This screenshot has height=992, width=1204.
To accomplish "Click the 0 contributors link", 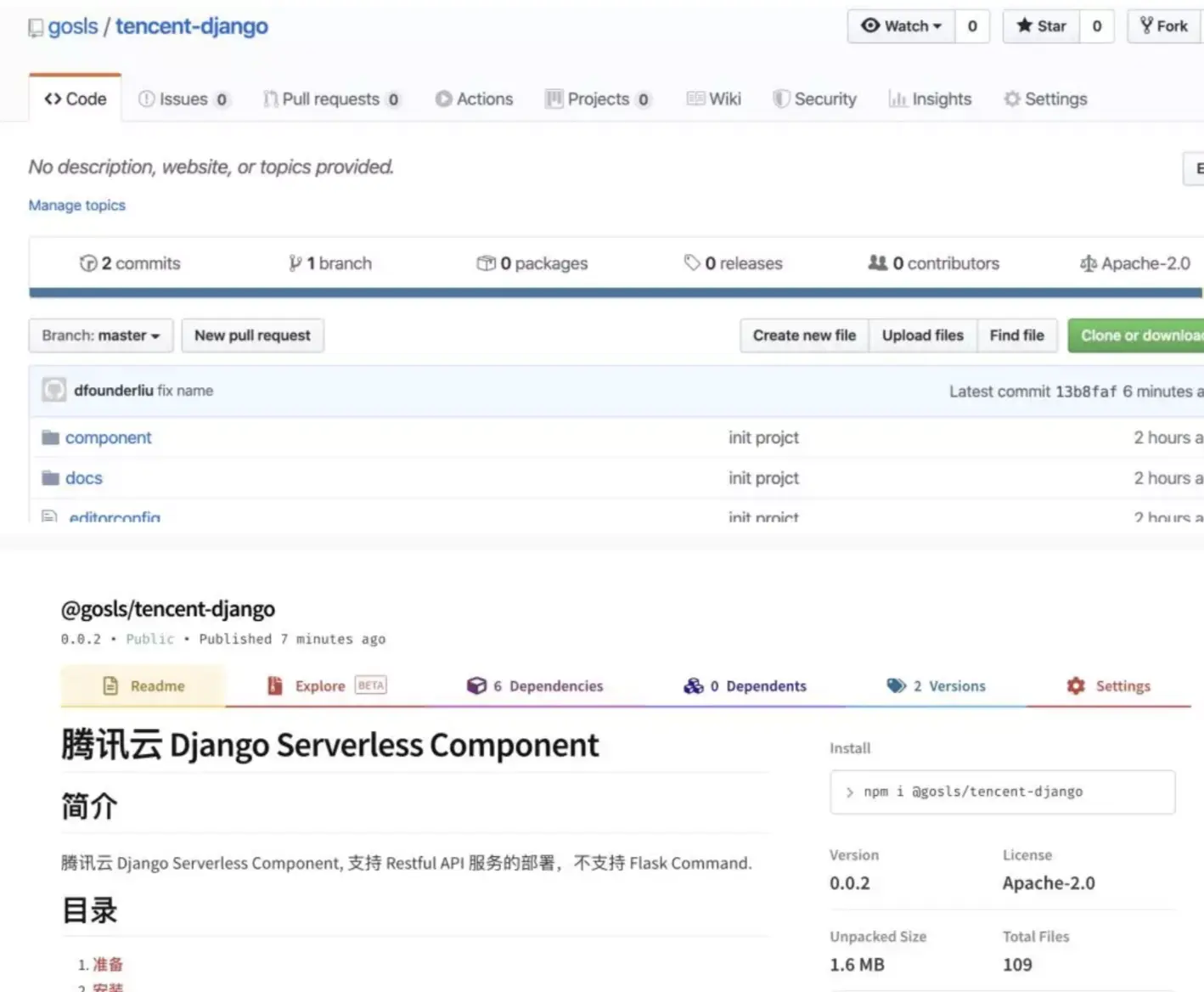I will tap(934, 263).
